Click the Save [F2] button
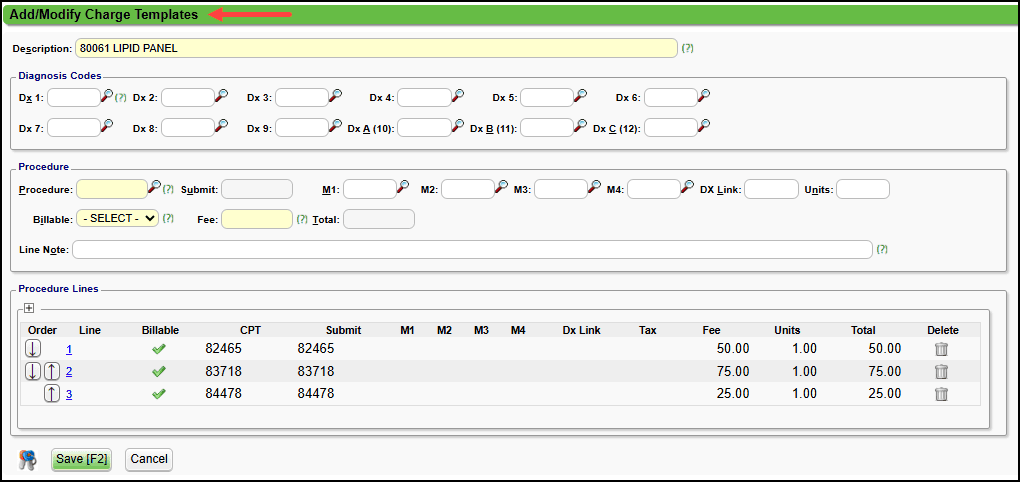This screenshot has width=1020, height=482. pyautogui.click(x=81, y=459)
